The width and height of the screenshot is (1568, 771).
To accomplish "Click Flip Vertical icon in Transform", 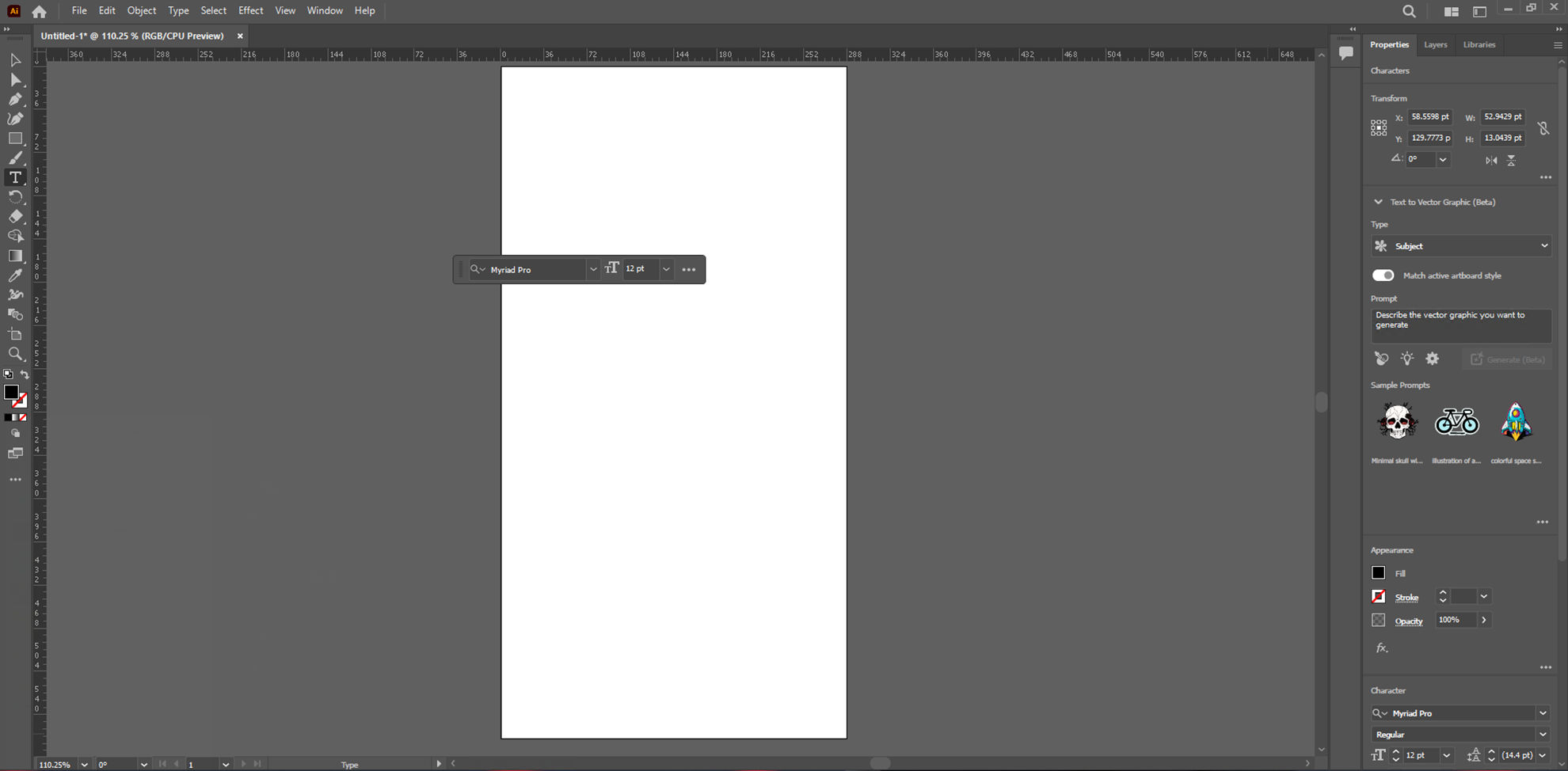I will 1511,160.
